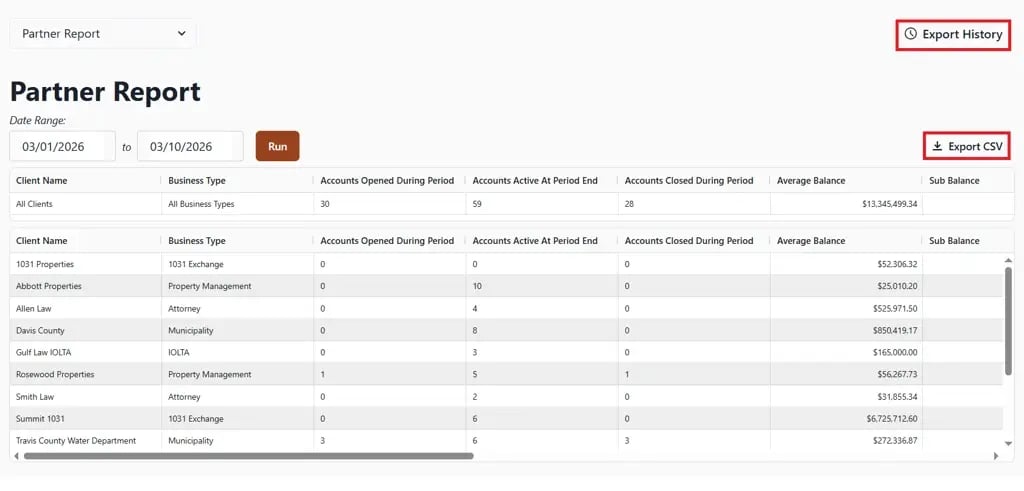Click the Average Balance column header
The height and width of the screenshot is (491, 1024).
[x=811, y=241]
